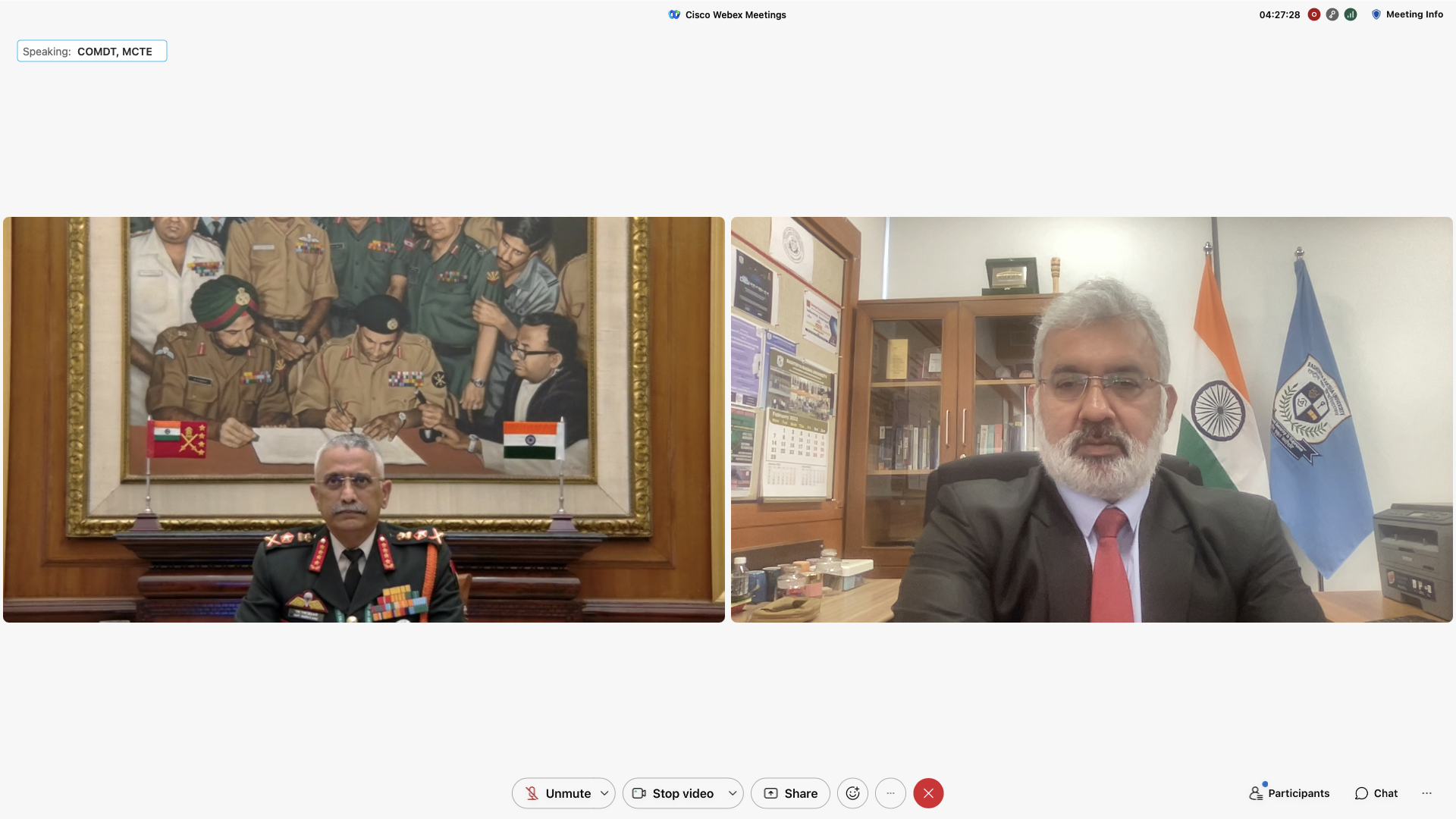Click the Speaking: COMDT, MCTE label

tap(92, 52)
